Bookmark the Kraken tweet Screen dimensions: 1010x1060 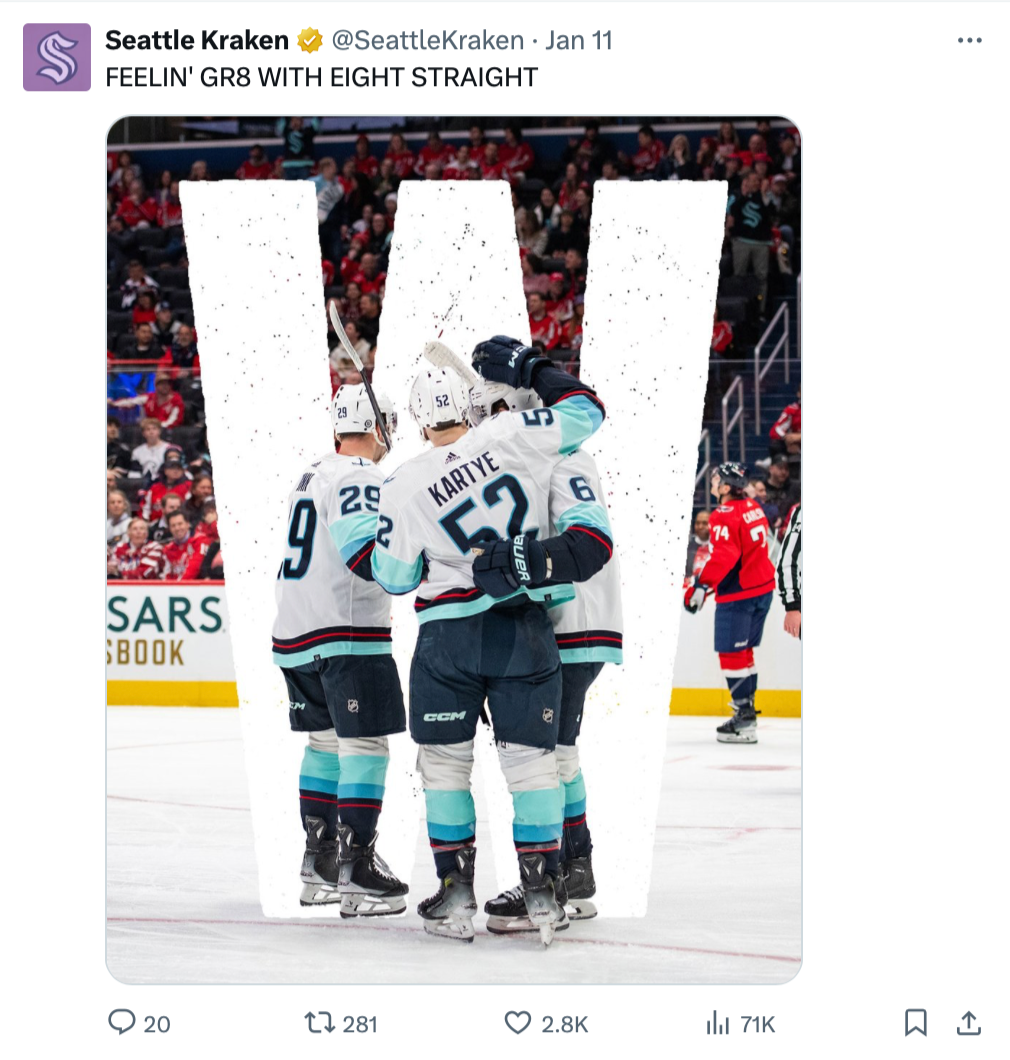click(x=915, y=1023)
